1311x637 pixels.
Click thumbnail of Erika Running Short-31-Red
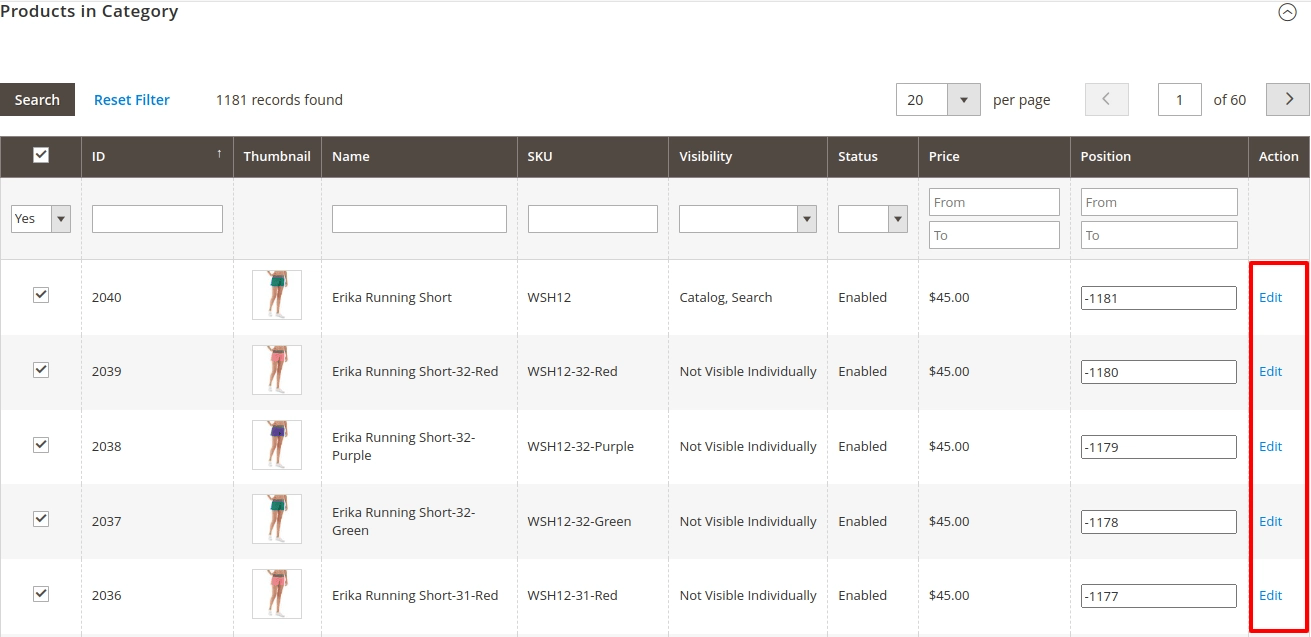[x=277, y=594]
